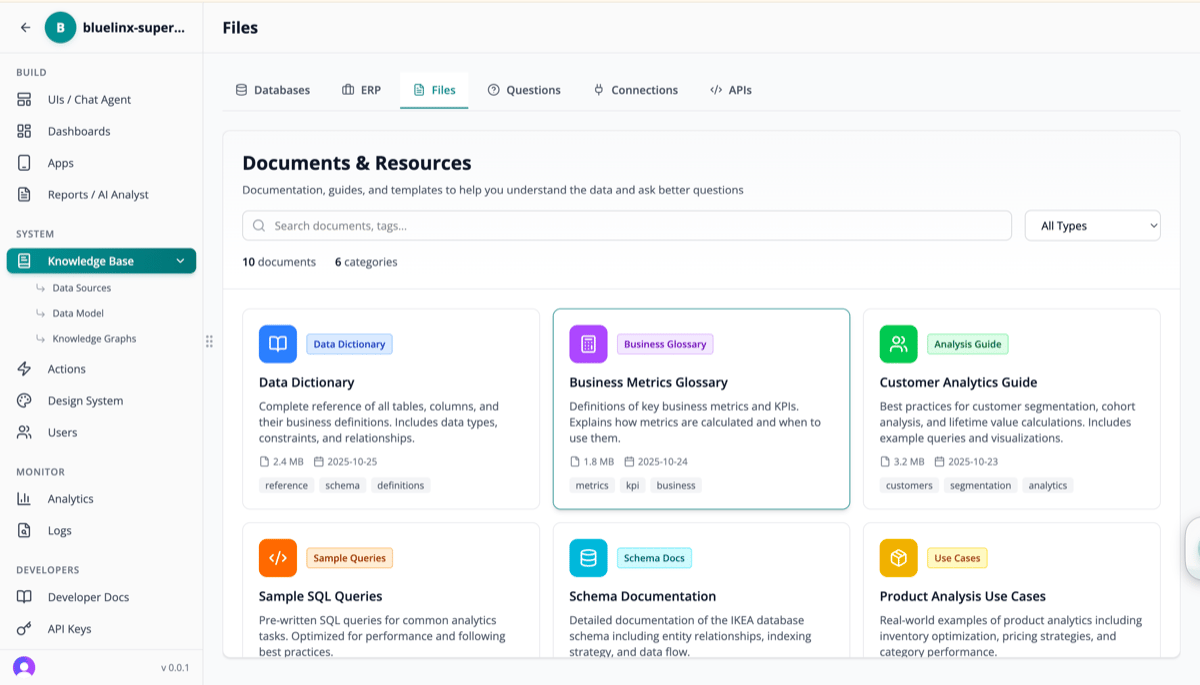Open the Data Dictionary card title
Screen dimensions: 1200x685
(306, 382)
